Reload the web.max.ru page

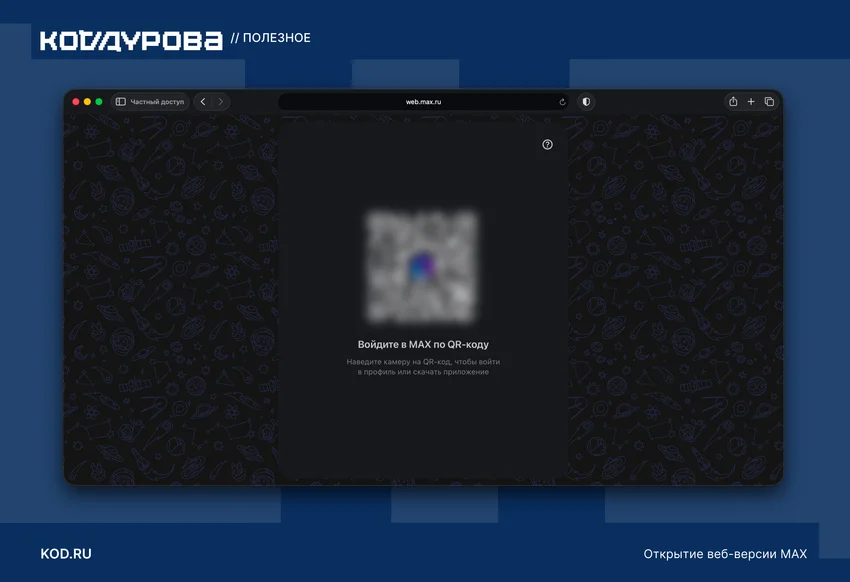pos(562,102)
